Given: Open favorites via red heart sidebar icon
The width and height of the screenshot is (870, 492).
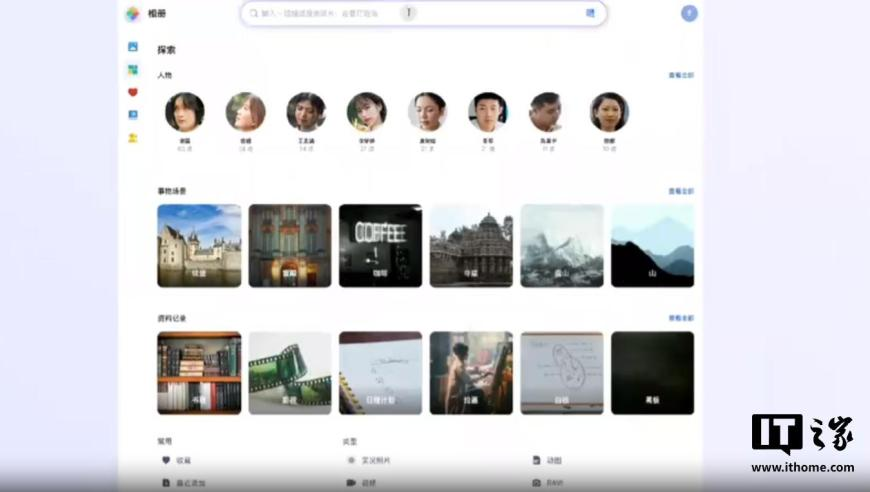Looking at the screenshot, I should click(x=133, y=92).
